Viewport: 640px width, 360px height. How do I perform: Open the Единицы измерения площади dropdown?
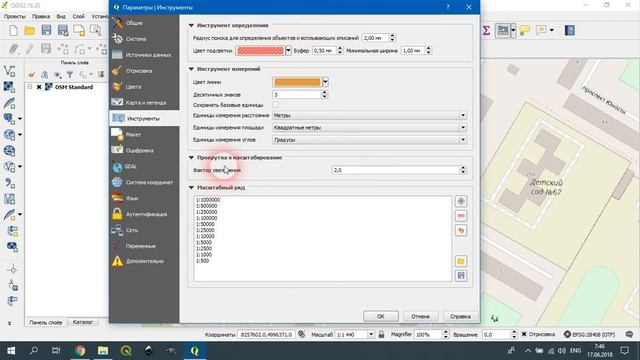tap(369, 127)
